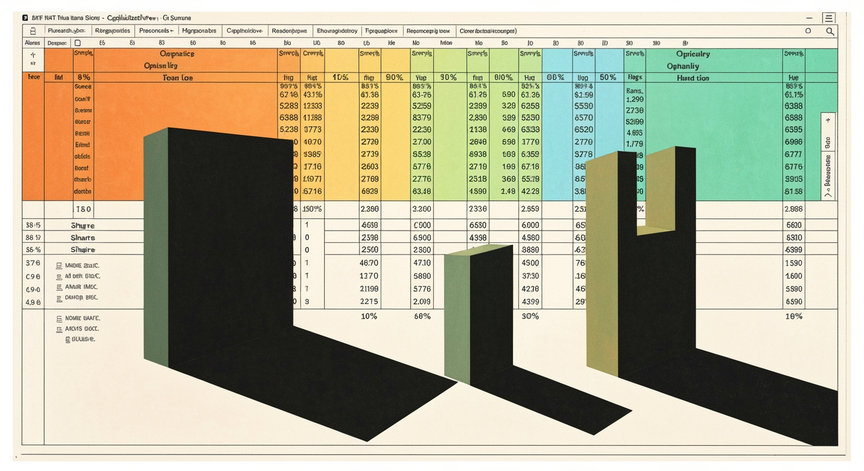Image resolution: width=864 pixels, height=471 pixels.
Task: Open the "Ehovragidstroy" menu
Action: pyautogui.click(x=337, y=31)
